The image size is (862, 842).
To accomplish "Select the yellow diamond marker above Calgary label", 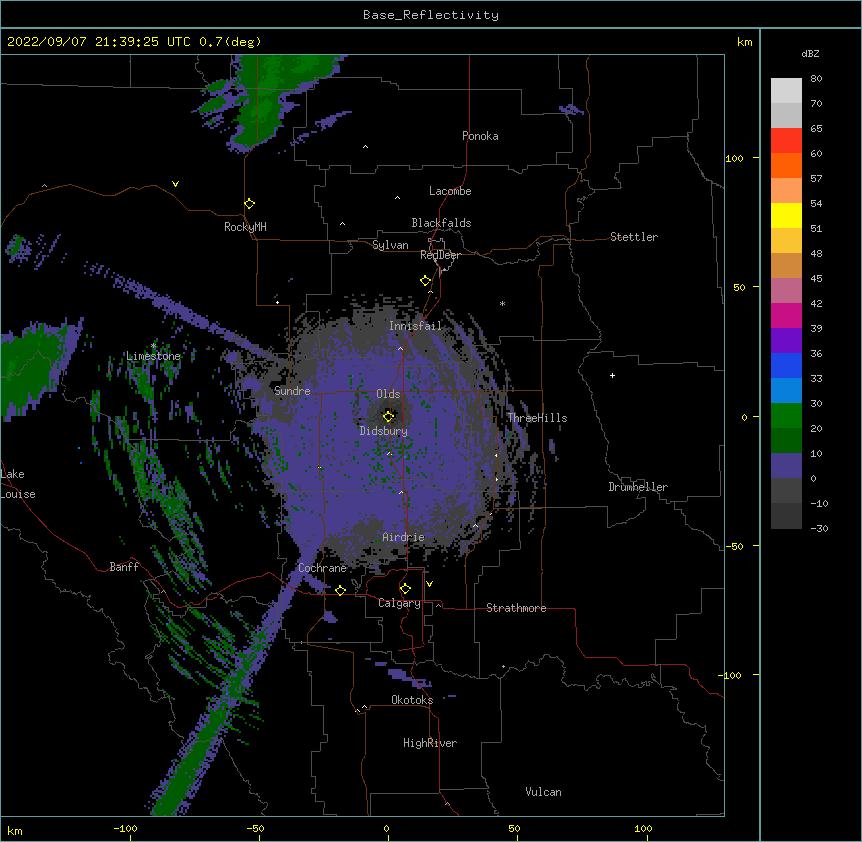I will coord(405,589).
